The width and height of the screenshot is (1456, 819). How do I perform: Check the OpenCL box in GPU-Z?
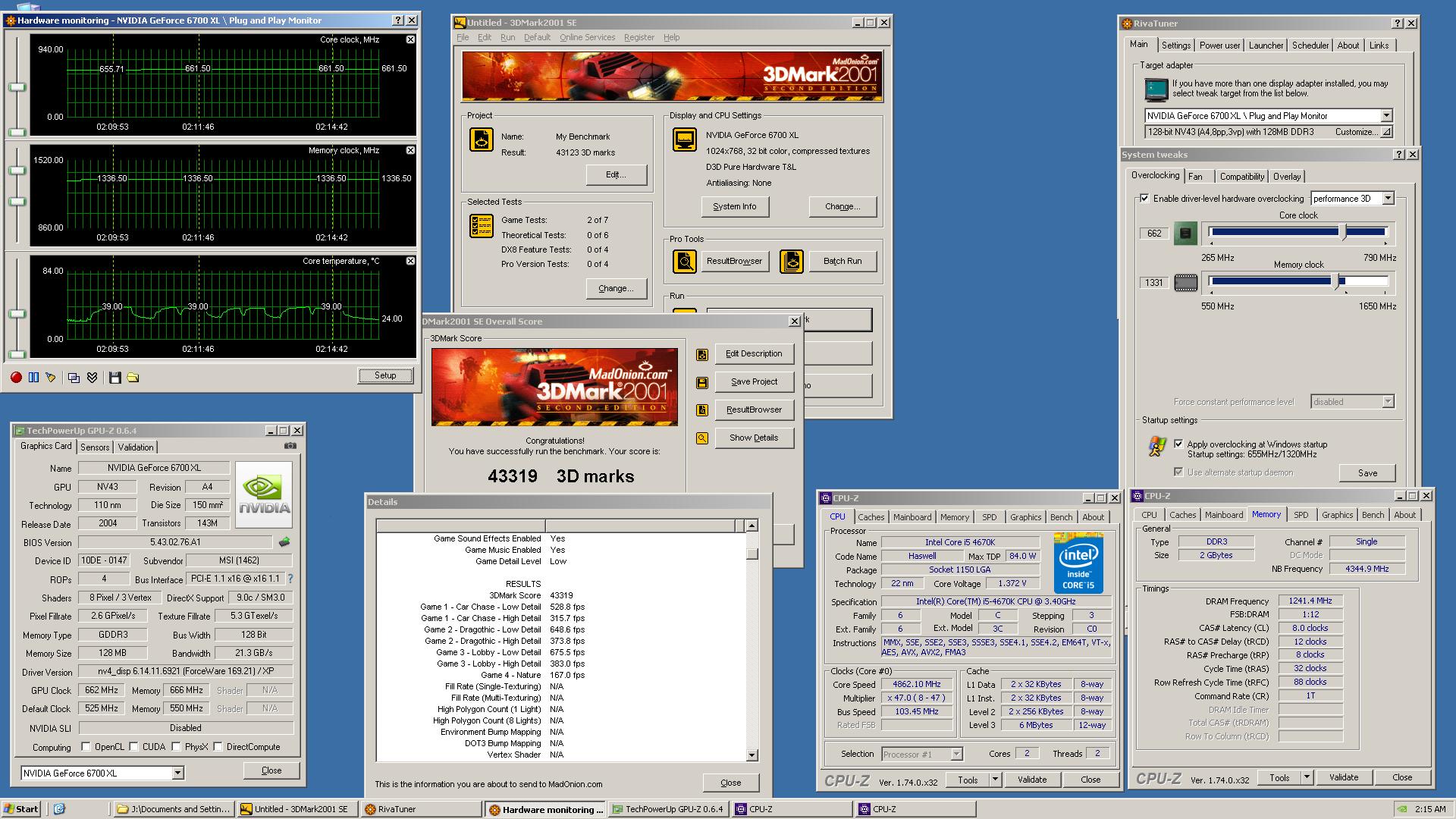[x=85, y=747]
